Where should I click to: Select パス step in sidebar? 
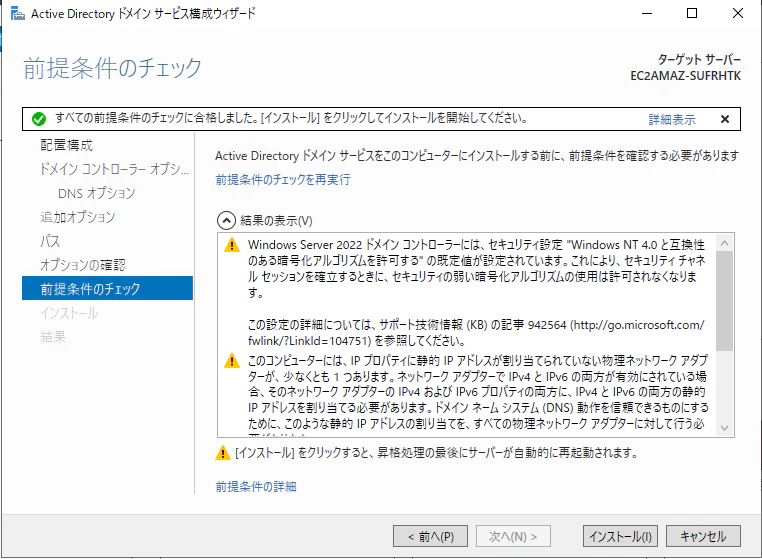click(50, 241)
